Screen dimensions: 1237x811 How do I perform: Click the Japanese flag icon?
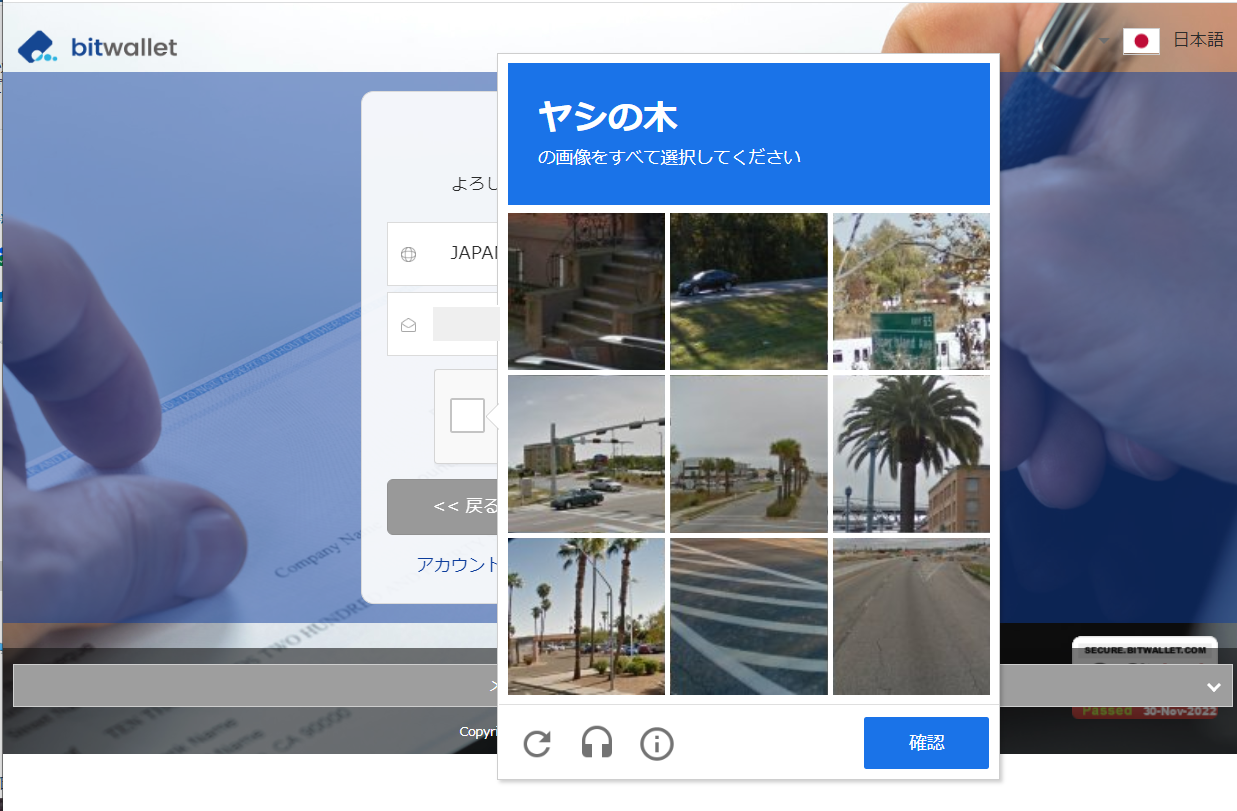(1141, 42)
